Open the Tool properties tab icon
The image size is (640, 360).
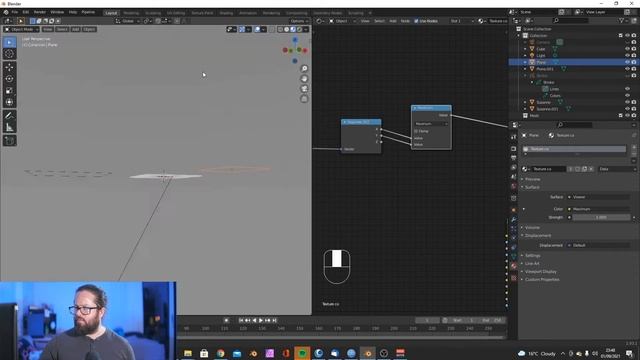coord(513,137)
